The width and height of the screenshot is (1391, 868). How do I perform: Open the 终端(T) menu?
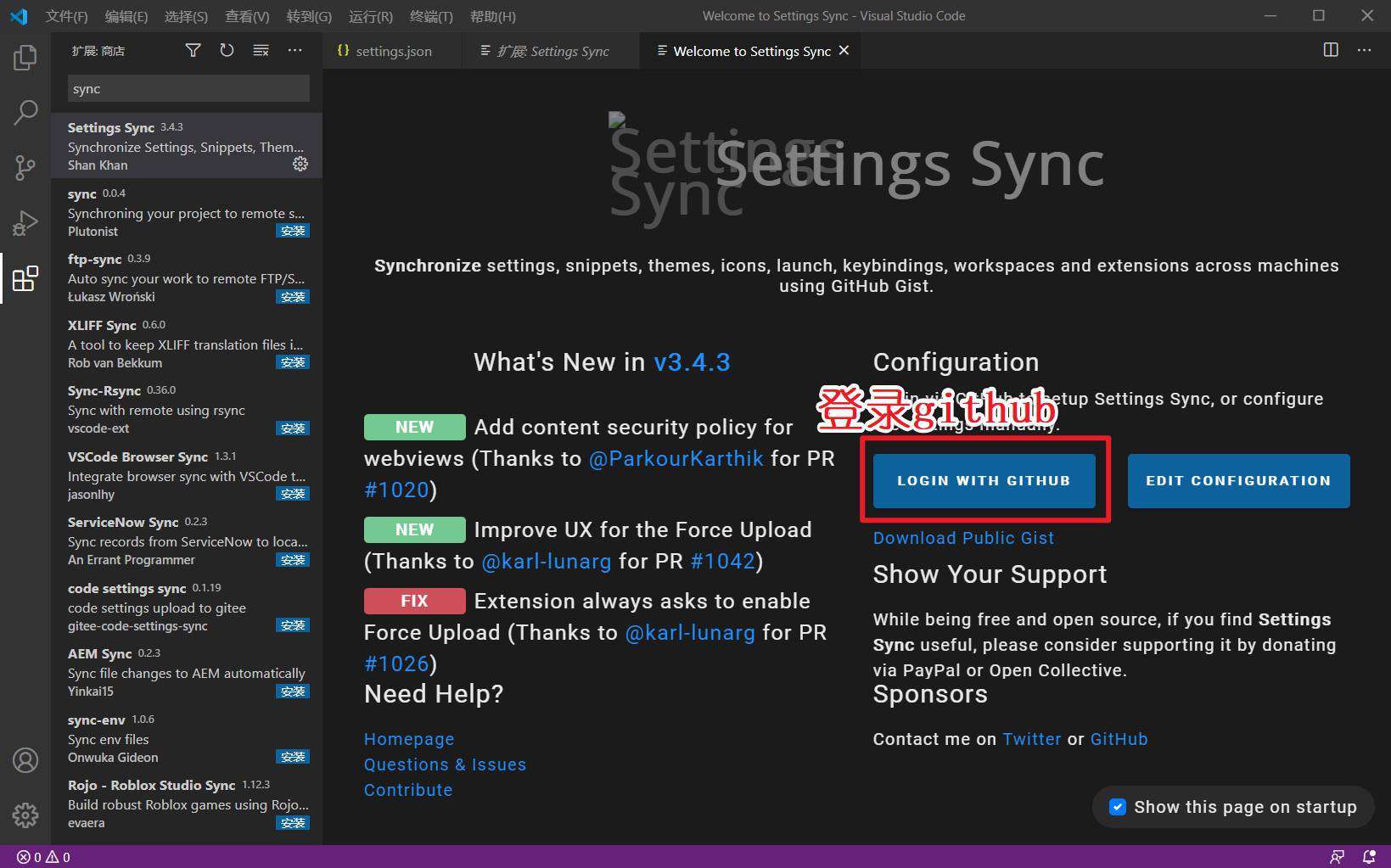431,16
